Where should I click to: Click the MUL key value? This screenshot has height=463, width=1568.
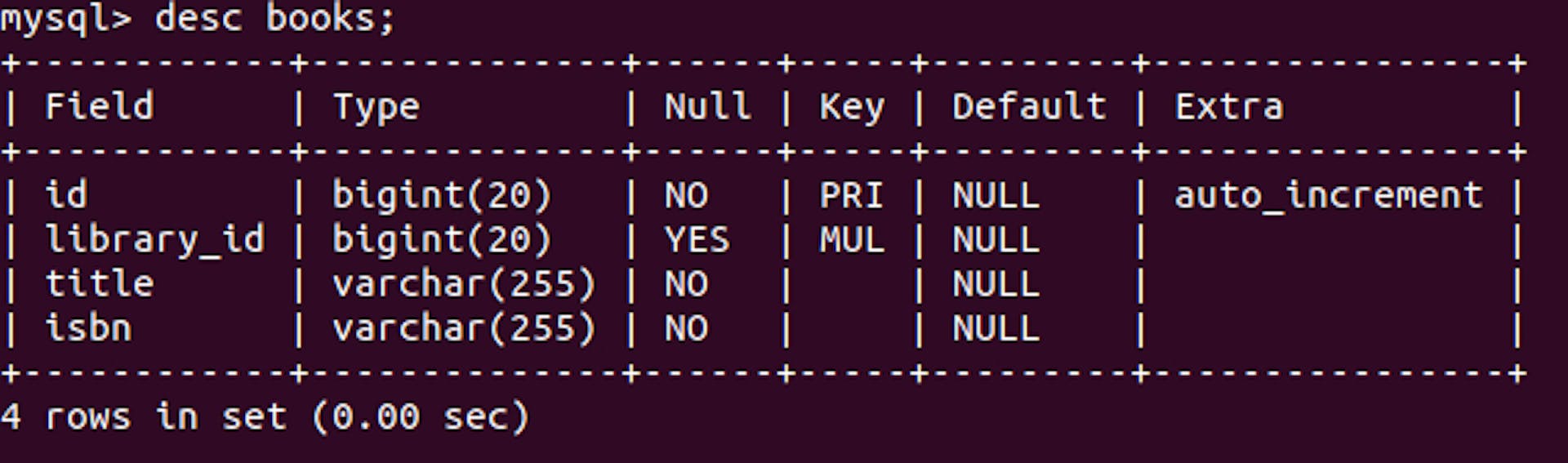click(x=852, y=239)
